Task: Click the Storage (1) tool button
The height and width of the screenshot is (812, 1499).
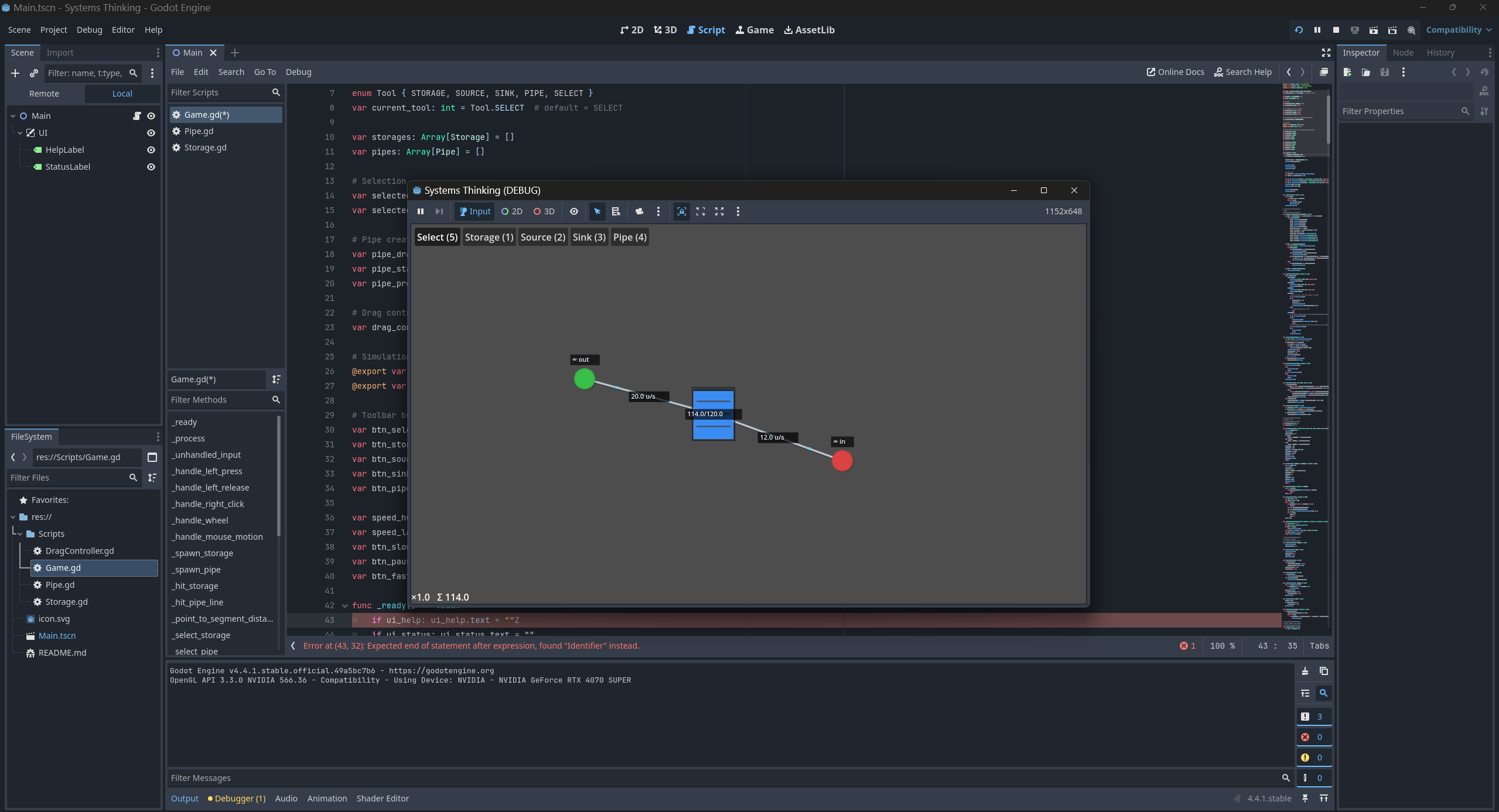Action: pos(489,237)
